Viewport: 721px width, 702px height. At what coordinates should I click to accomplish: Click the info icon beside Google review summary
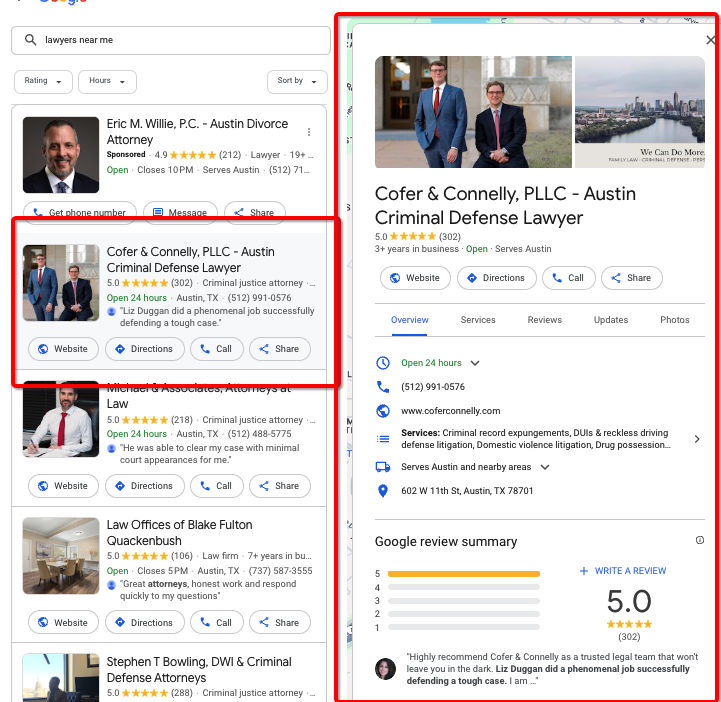point(699,541)
